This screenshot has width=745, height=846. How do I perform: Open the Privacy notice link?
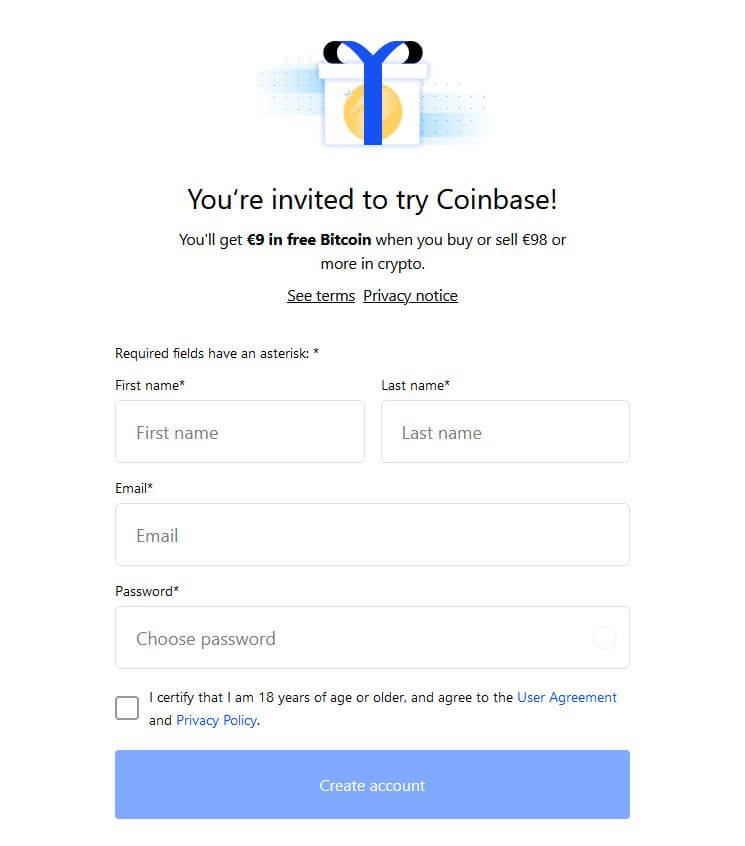pyautogui.click(x=410, y=296)
